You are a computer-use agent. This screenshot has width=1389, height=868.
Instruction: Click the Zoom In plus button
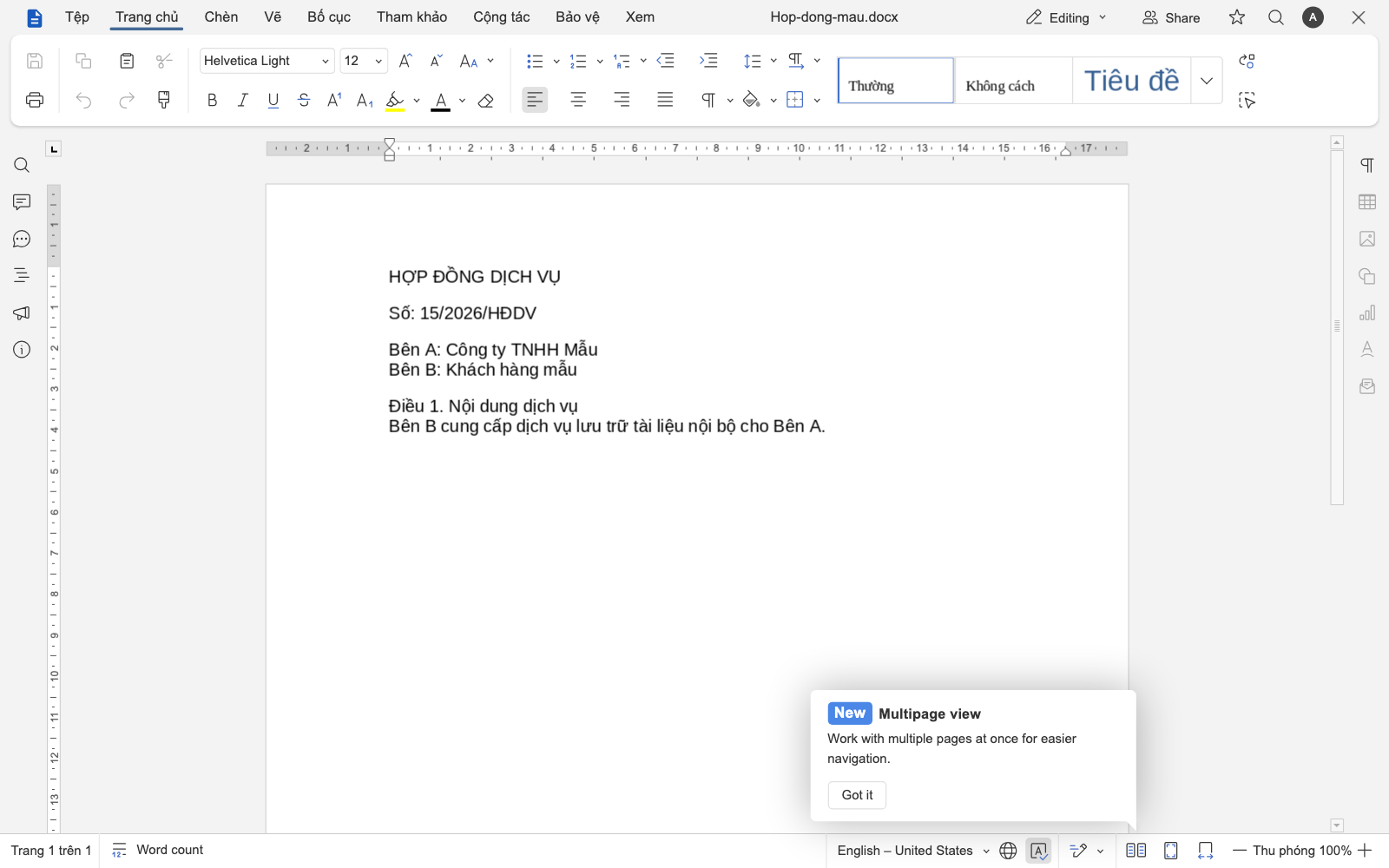tap(1365, 851)
